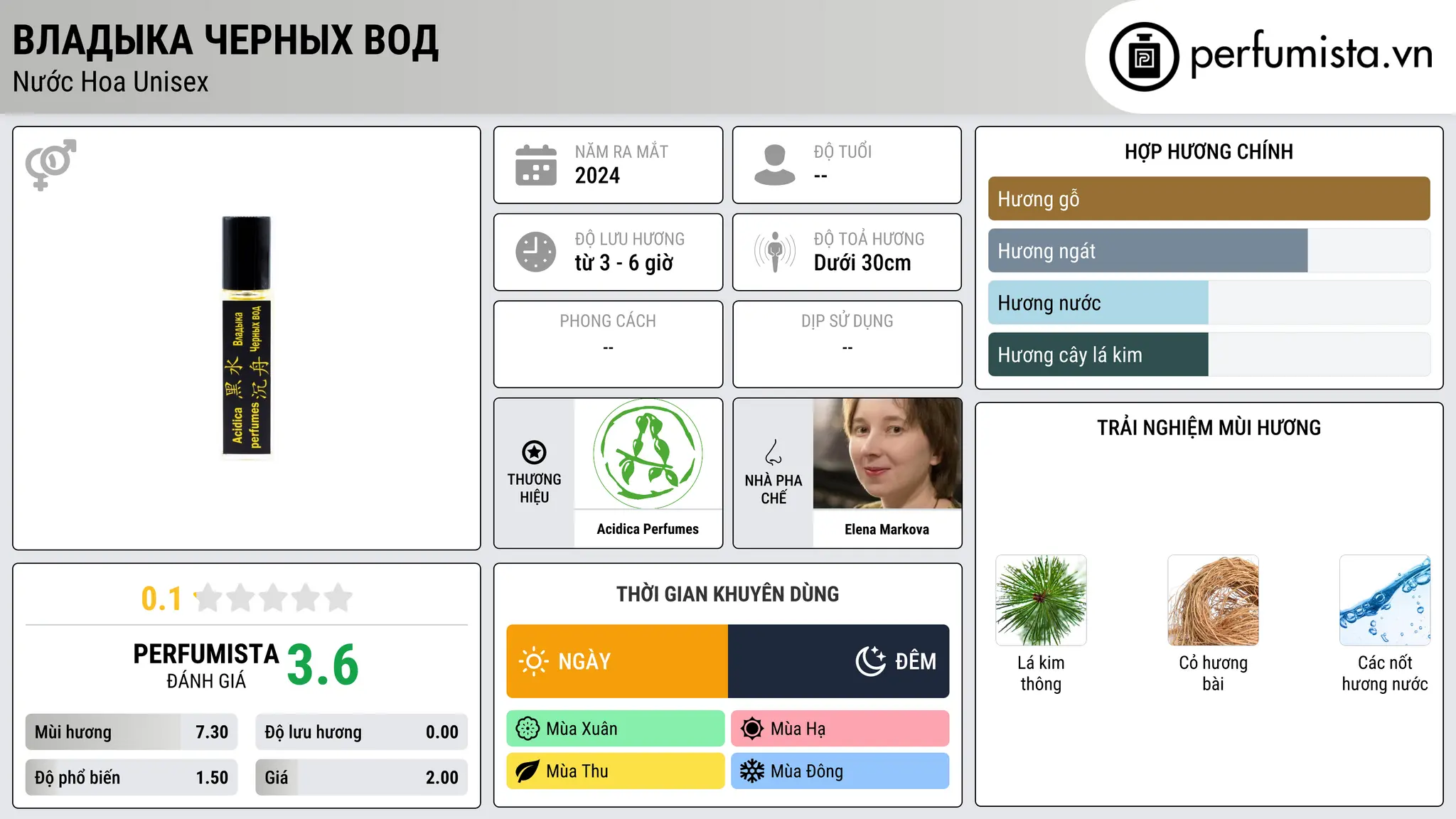
Task: Click the PERFUMISTA ĐÁNH GIÁ label
Action: click(x=206, y=665)
